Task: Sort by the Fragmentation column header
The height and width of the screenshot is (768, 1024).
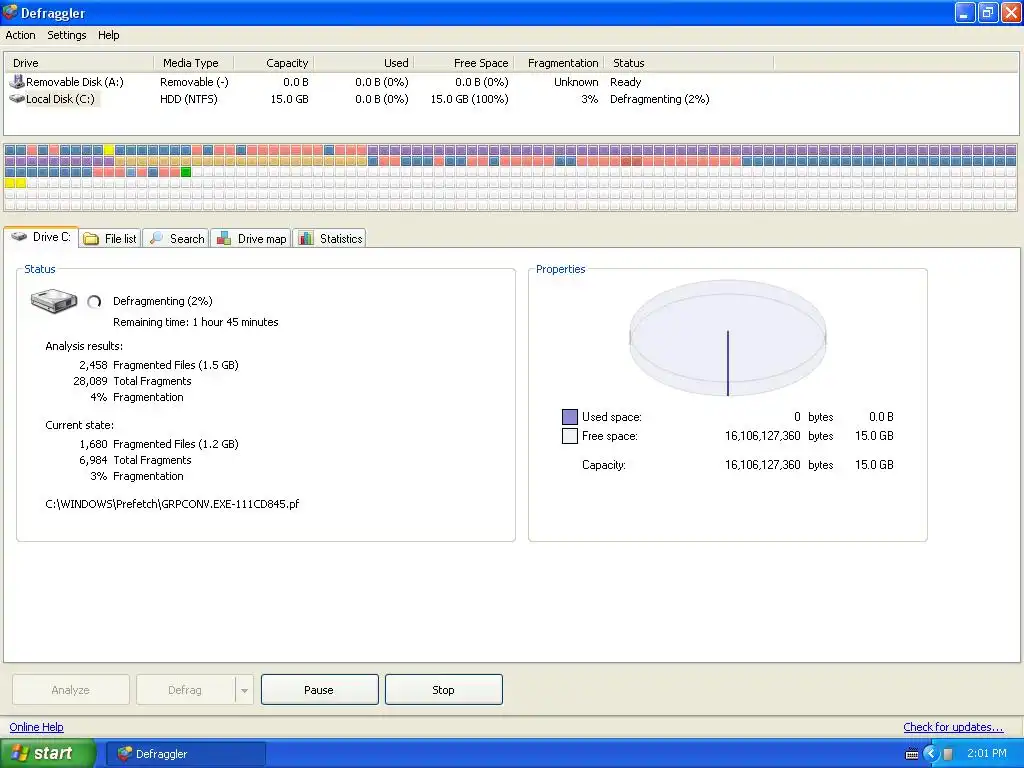Action: pos(559,63)
